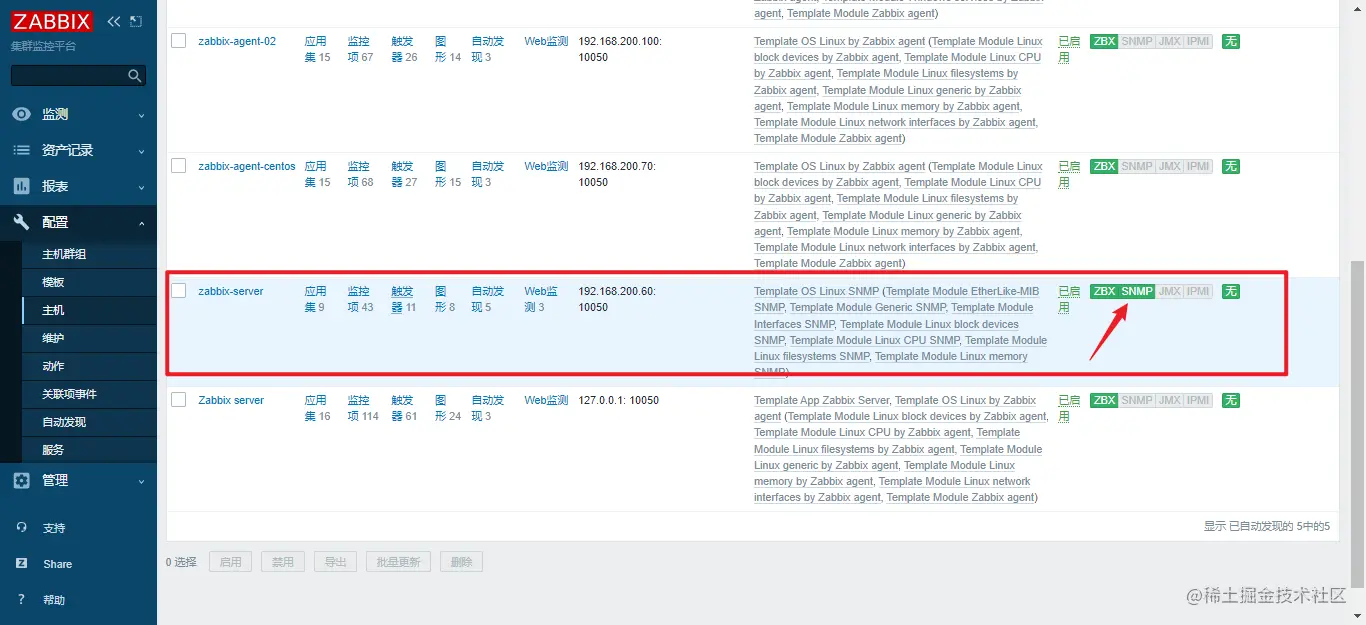This screenshot has height=625, width=1366.
Task: Click SNMP badge in zabbix-agent-centos row
Action: coord(1137,166)
